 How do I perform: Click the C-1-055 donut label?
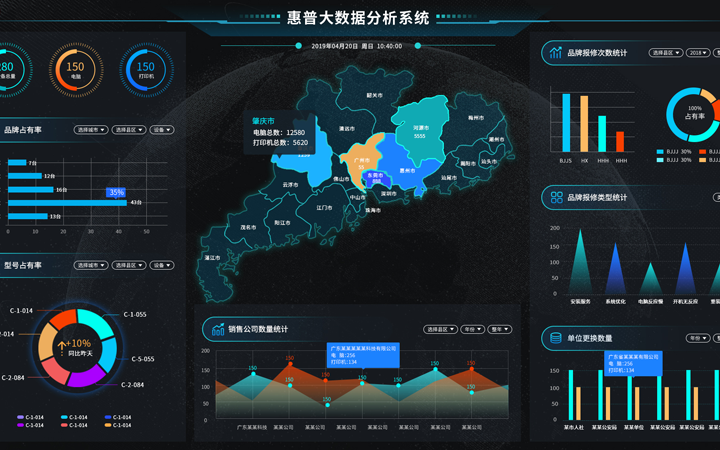pyautogui.click(x=135, y=315)
